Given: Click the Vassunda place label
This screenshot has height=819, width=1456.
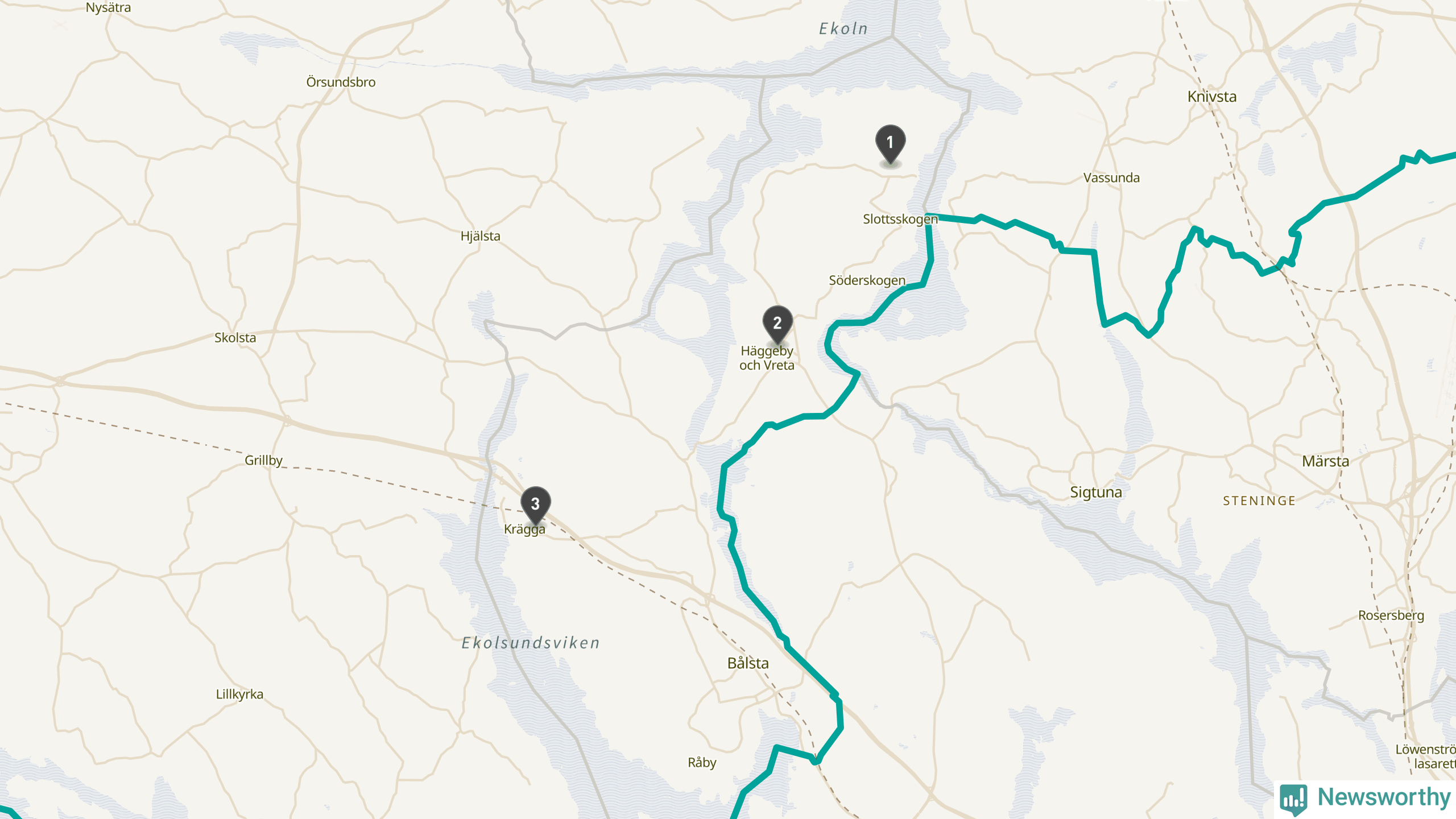Looking at the screenshot, I should [x=1111, y=177].
